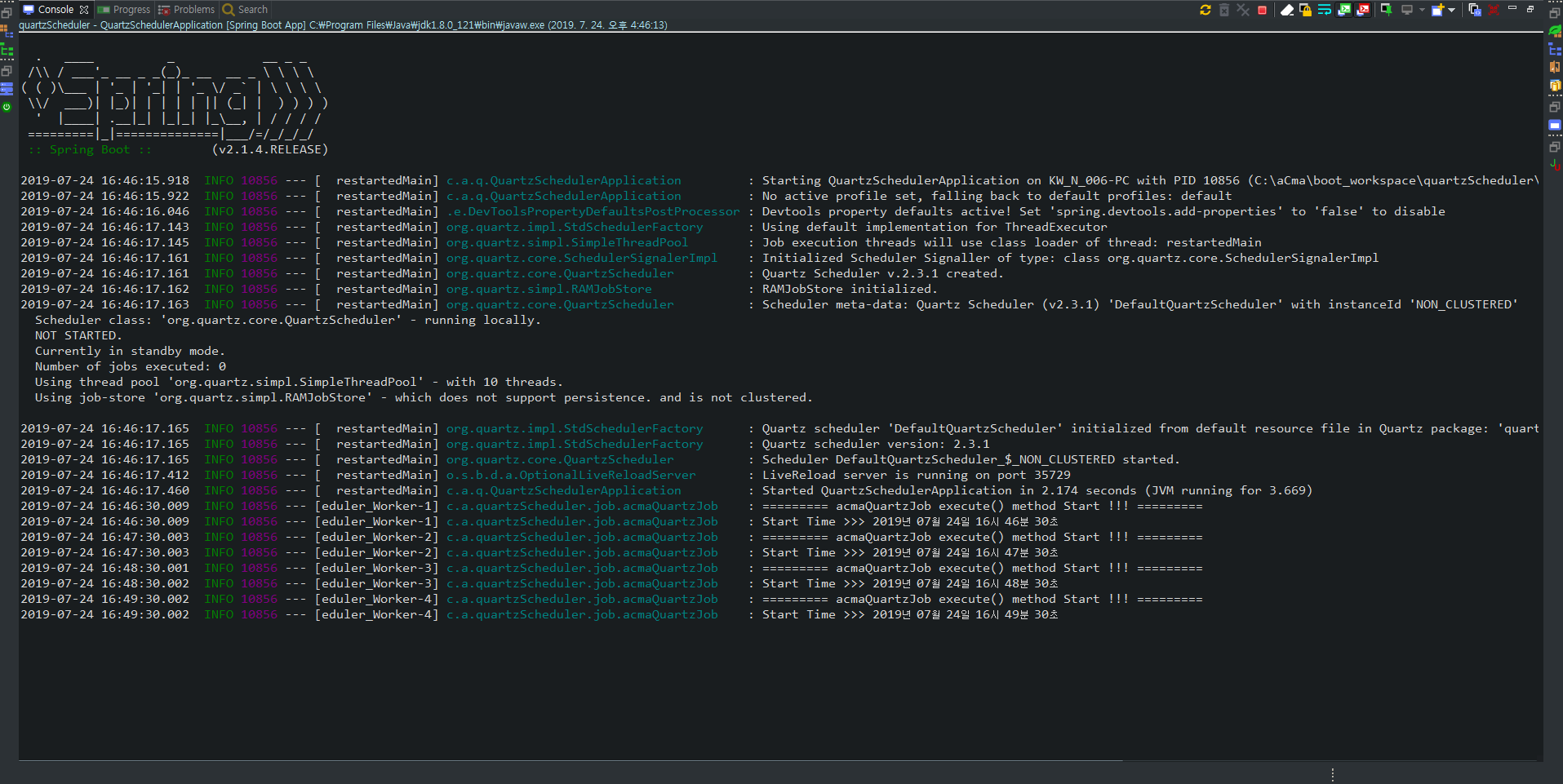Click the Start Time 16시 46분 30초 log line
The image size is (1563, 784).
[x=909, y=521]
